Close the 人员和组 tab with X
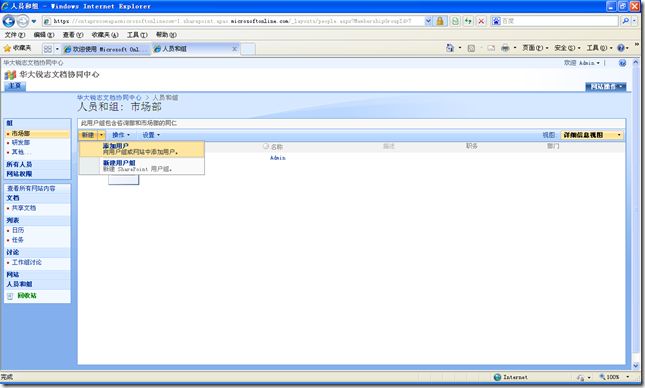645x388 pixels. coord(234,49)
